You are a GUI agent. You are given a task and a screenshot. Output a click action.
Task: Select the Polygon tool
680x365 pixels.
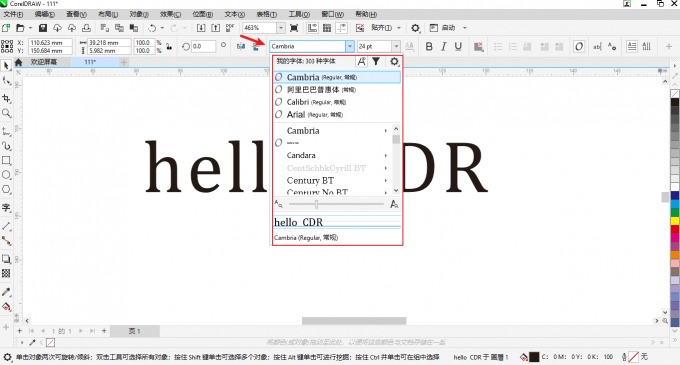[6, 190]
